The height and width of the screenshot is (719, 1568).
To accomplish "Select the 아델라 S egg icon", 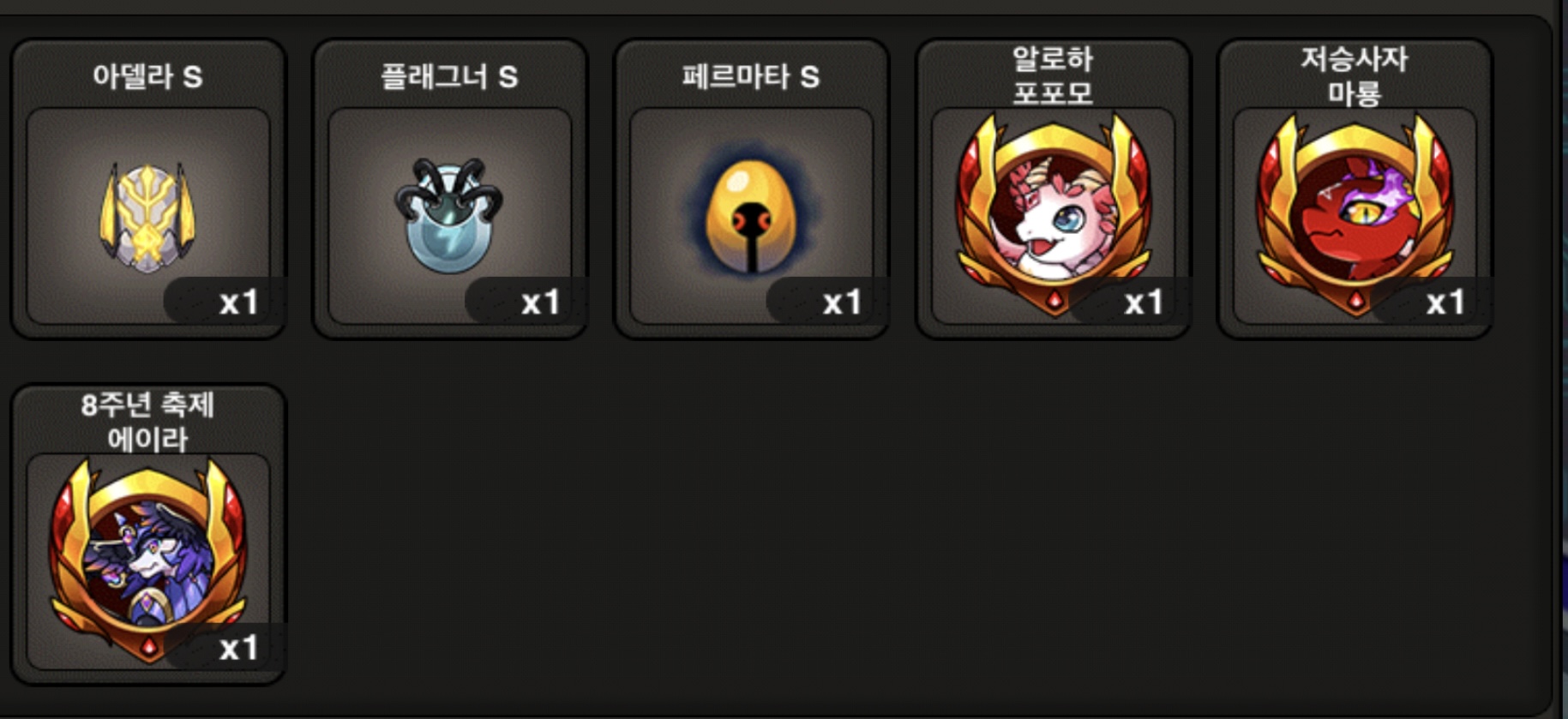I will [x=147, y=216].
